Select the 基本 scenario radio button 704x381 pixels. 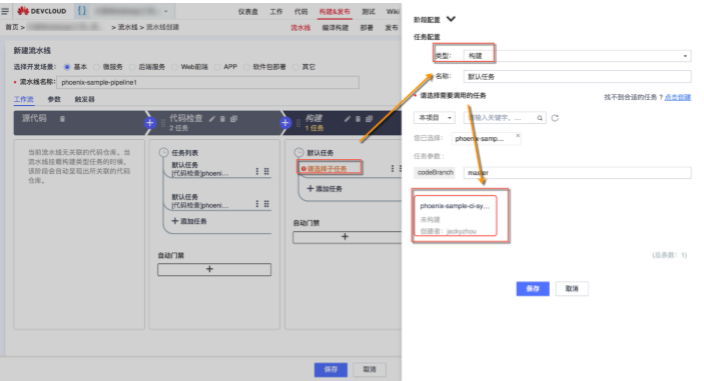67,67
